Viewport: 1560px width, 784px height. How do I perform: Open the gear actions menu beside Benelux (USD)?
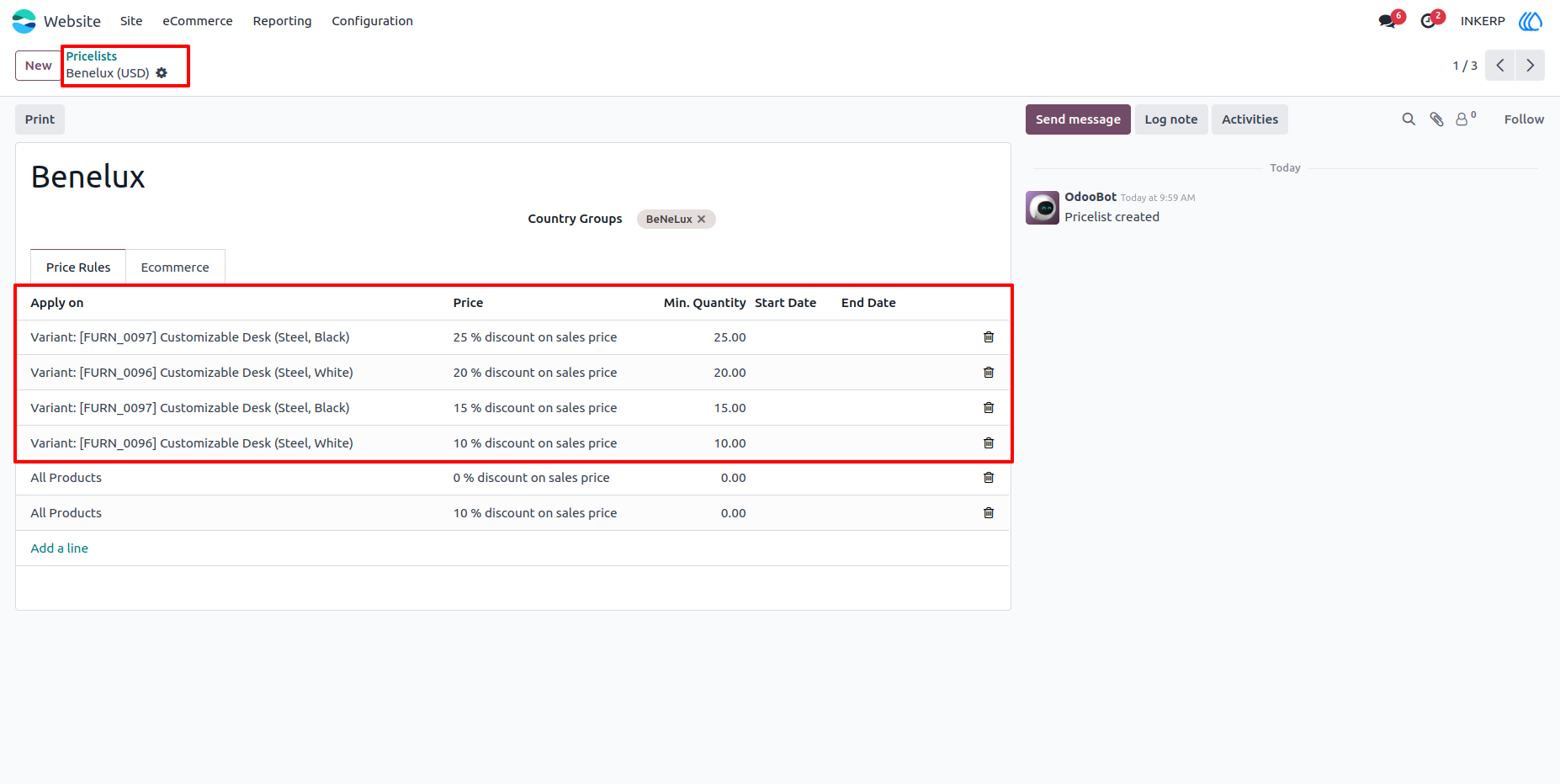pyautogui.click(x=162, y=73)
